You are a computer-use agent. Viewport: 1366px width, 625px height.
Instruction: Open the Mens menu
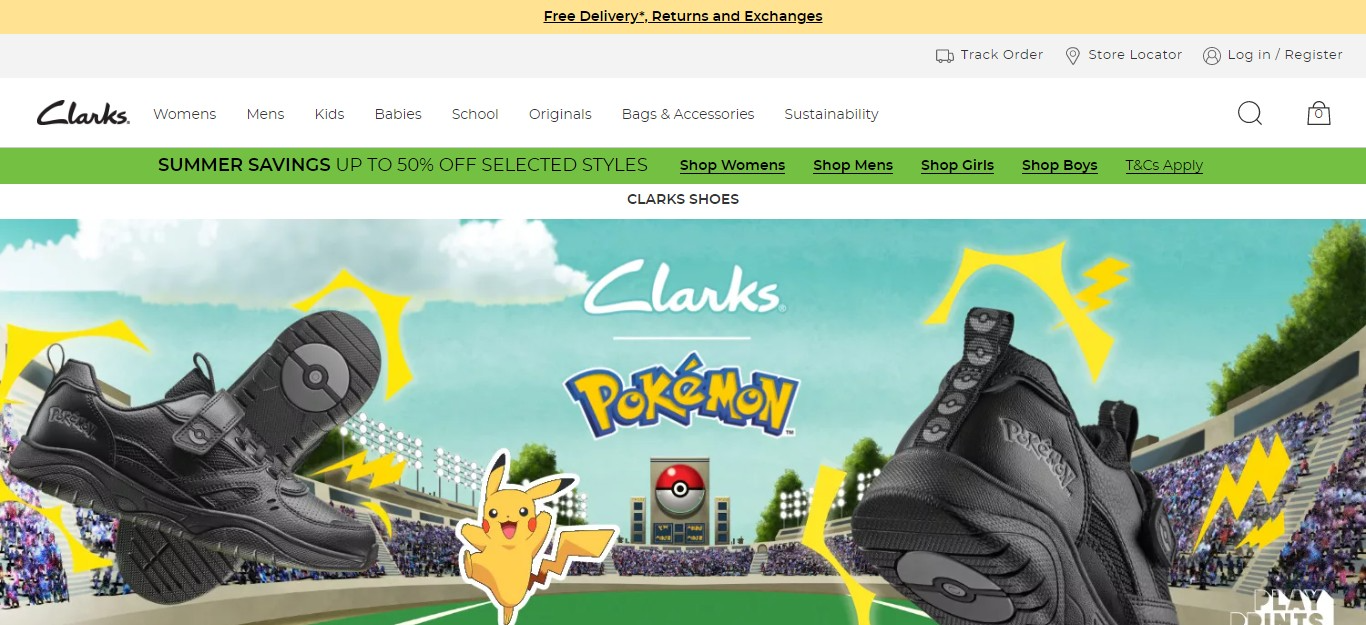(x=265, y=114)
